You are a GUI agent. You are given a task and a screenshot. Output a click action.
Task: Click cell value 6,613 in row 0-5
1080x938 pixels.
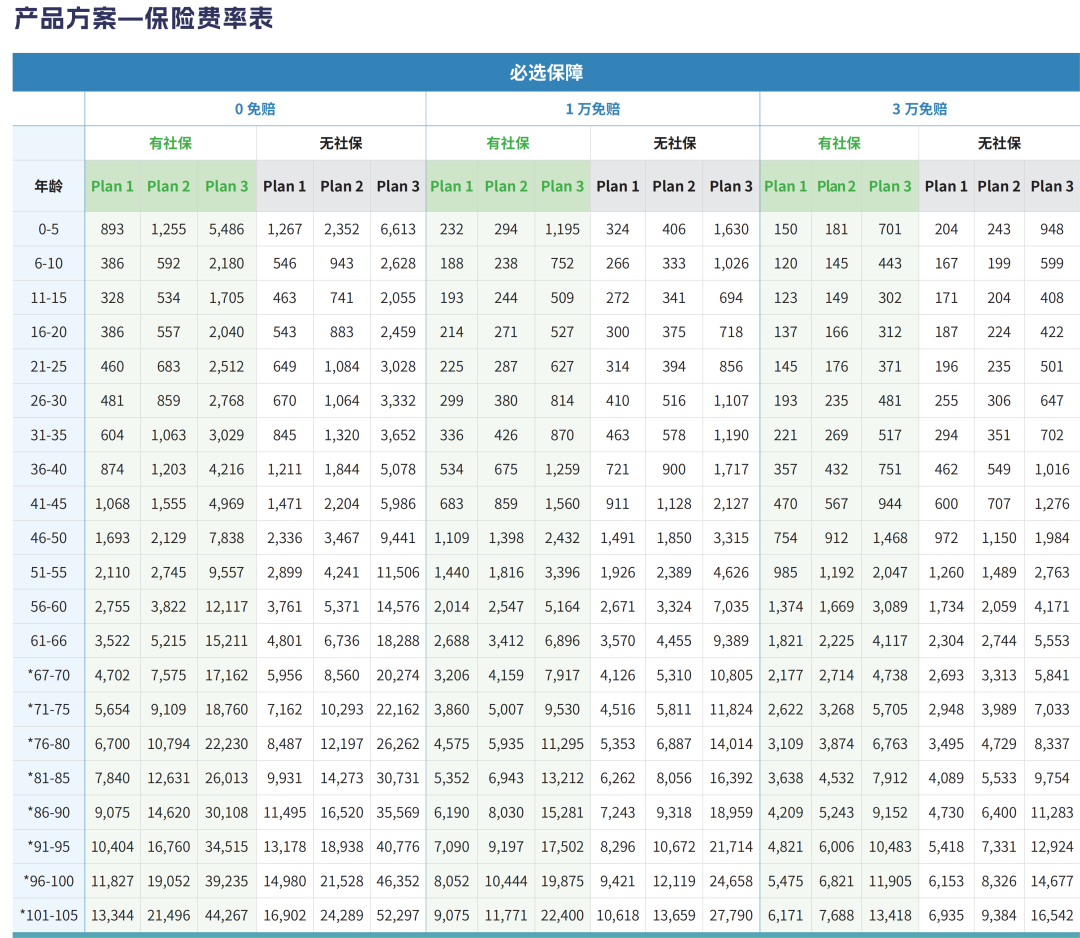(x=398, y=229)
